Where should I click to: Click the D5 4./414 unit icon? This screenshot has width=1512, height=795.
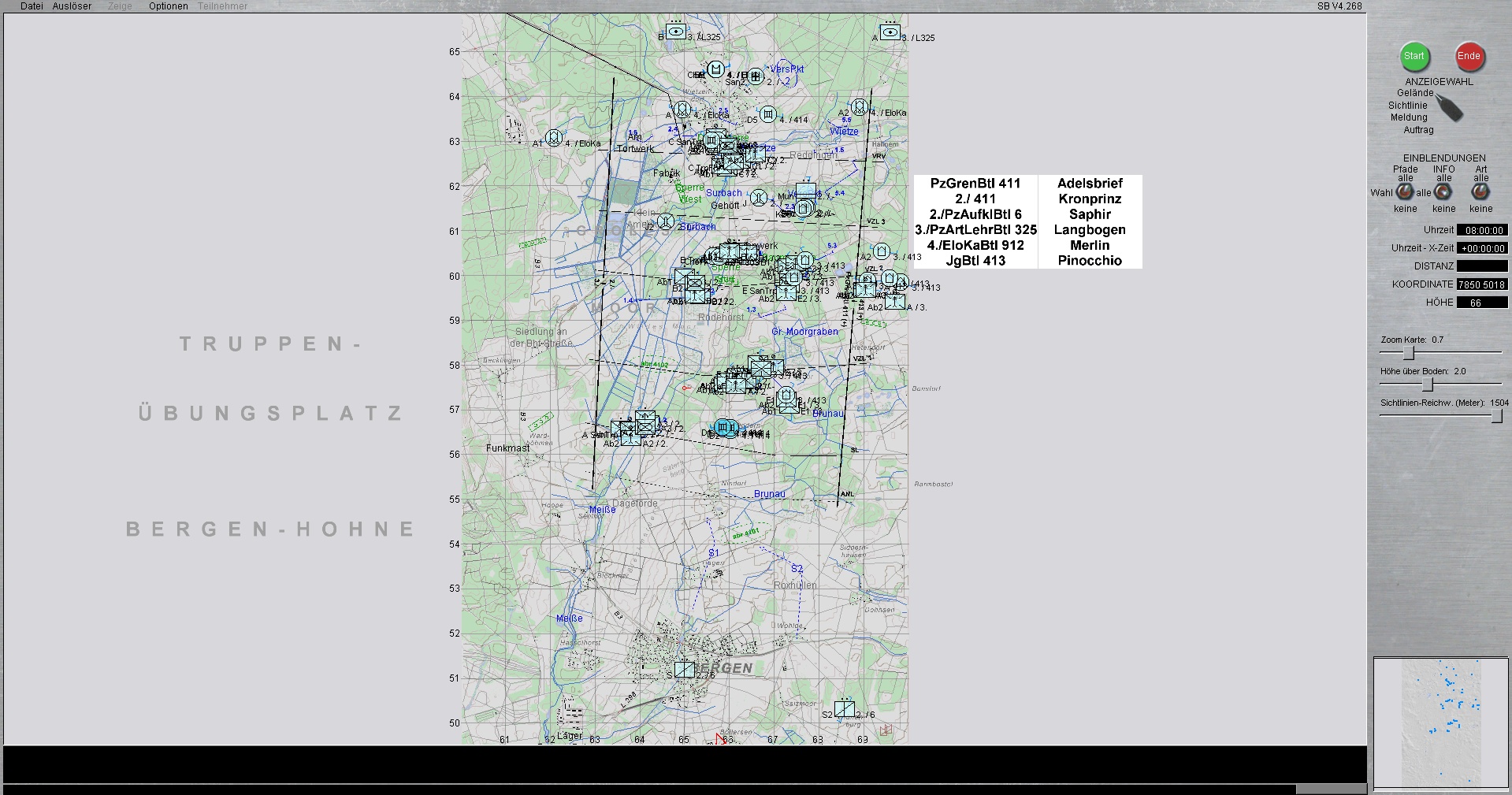768,115
